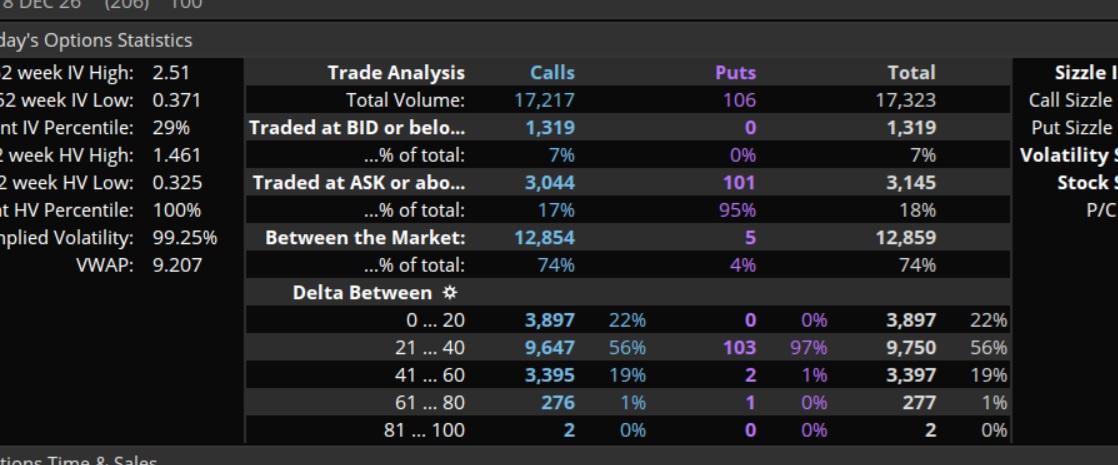Click puts 97% in delta 21-40 row
Image resolution: width=1118 pixels, height=465 pixels.
pos(809,348)
